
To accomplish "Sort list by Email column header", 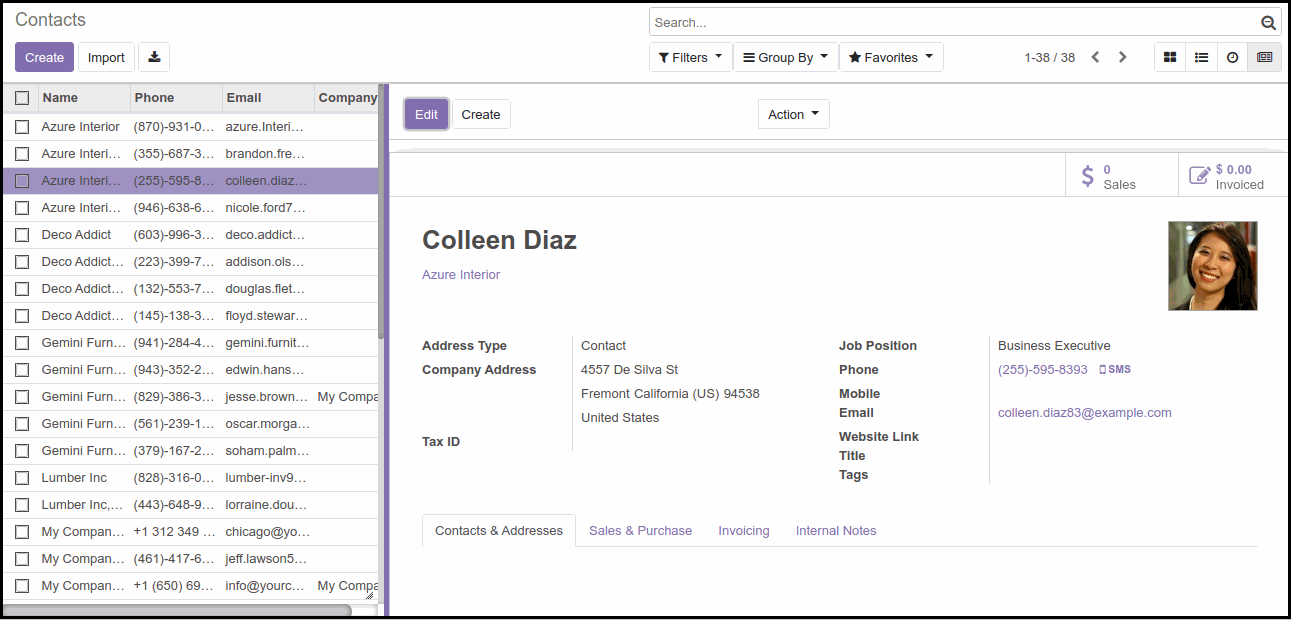I will pos(268,98).
